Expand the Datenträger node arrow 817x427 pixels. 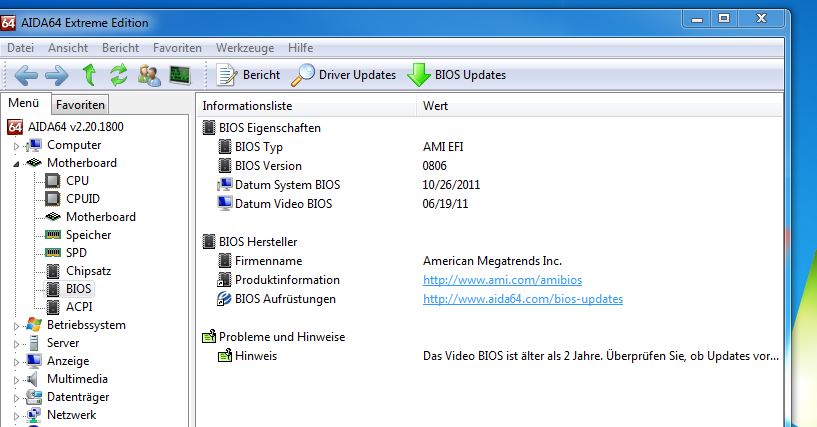16,398
